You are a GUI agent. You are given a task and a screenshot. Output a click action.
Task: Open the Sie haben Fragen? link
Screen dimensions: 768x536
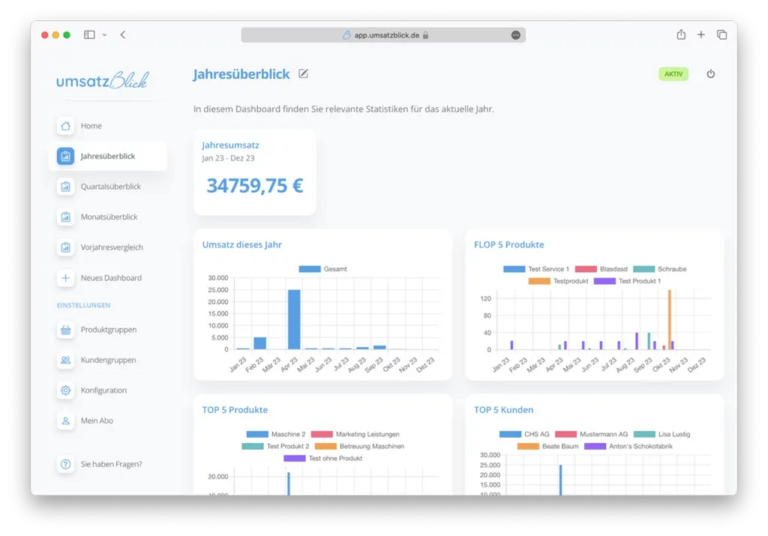coord(111,464)
